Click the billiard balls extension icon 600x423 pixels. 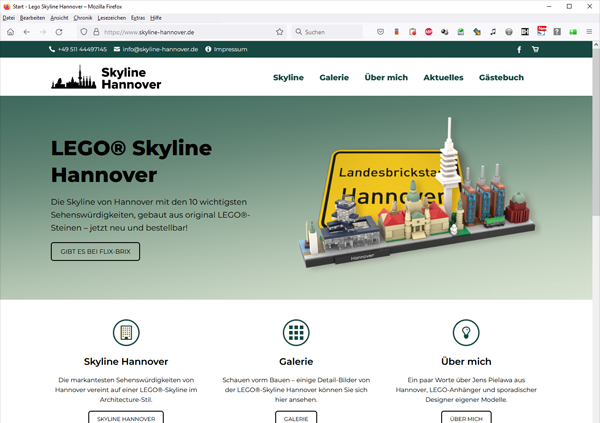445,32
